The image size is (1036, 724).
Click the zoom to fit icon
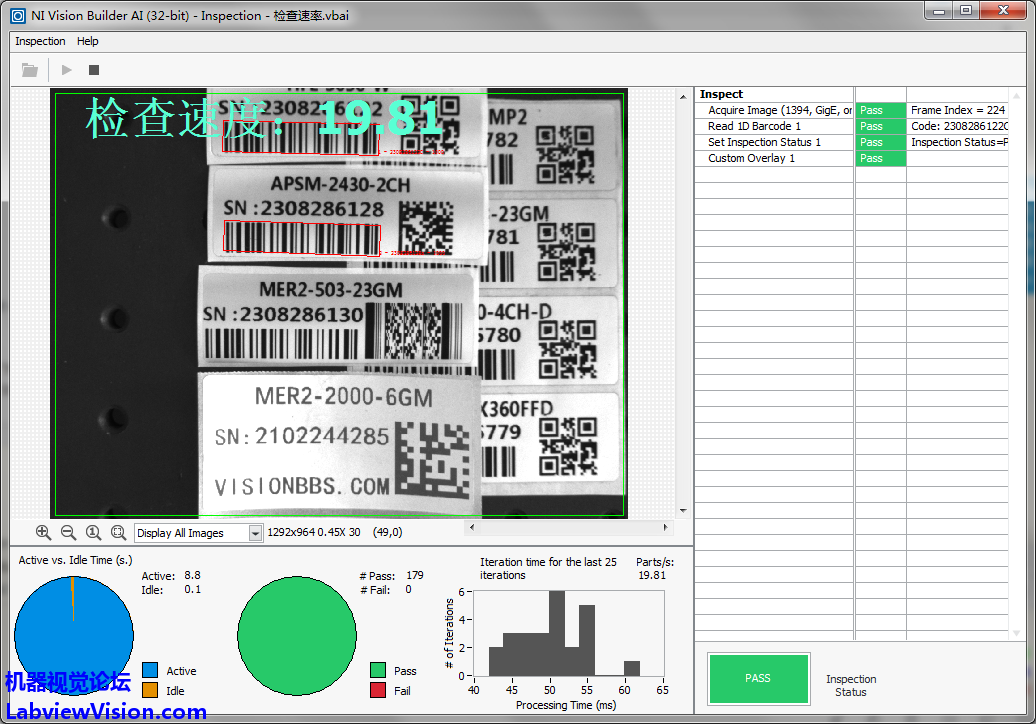(x=118, y=533)
